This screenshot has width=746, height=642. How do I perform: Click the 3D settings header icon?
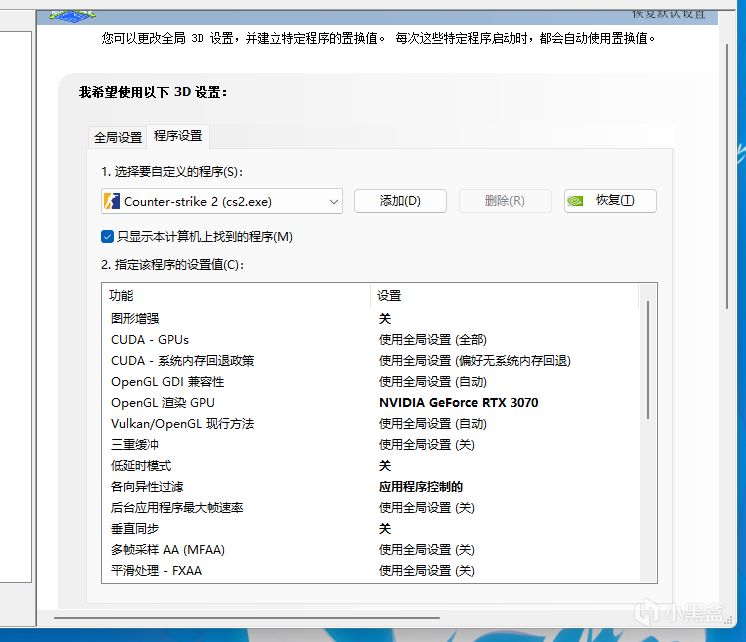pos(72,16)
